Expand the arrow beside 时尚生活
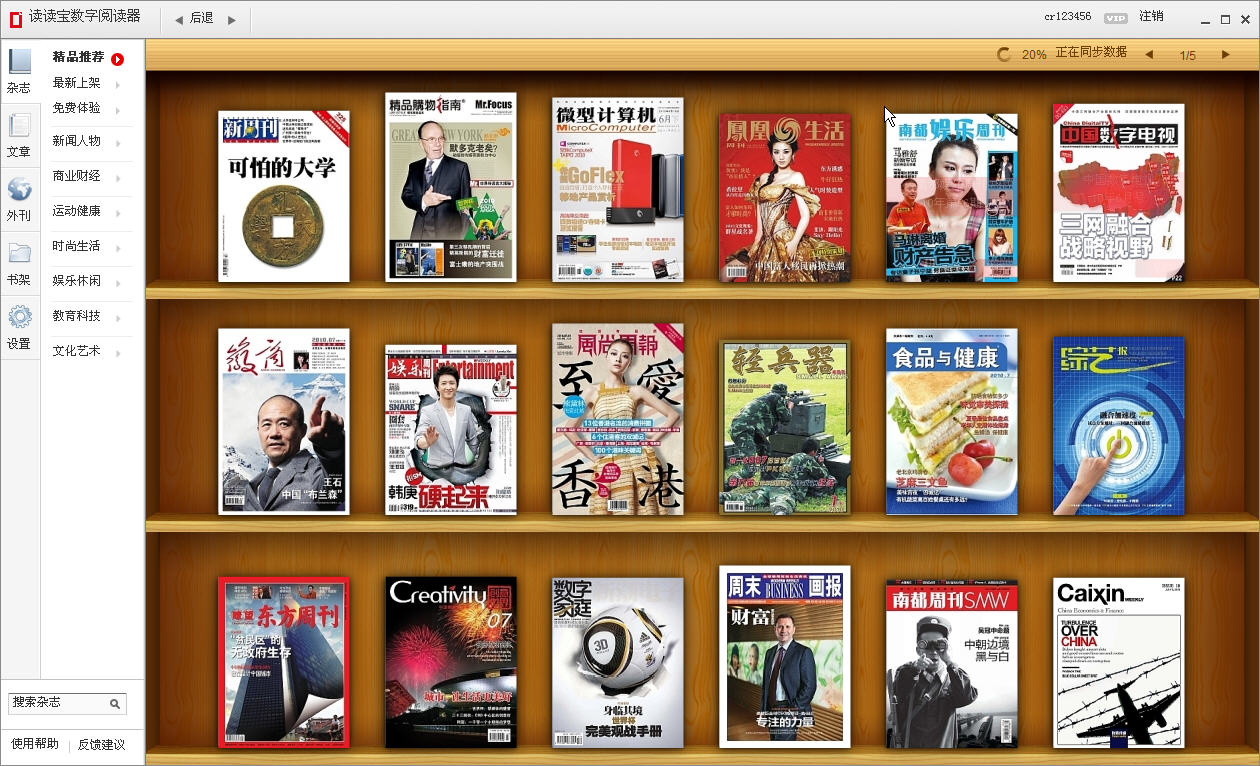Screen dimensions: 1260x766 (118, 248)
